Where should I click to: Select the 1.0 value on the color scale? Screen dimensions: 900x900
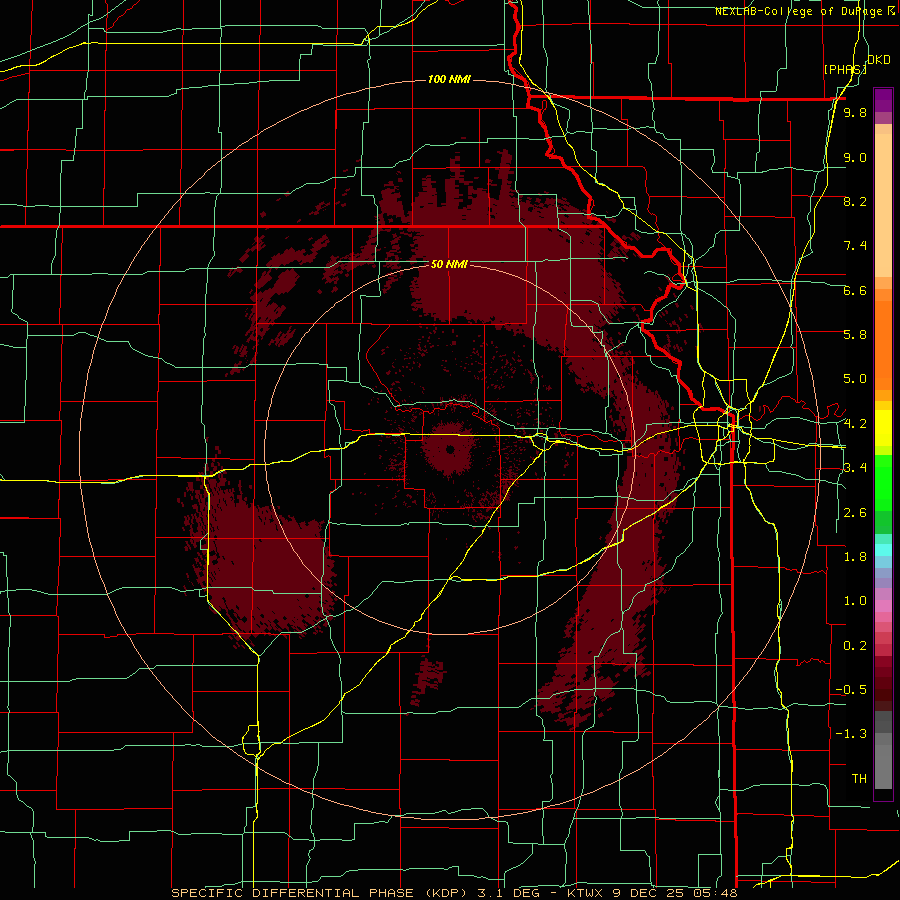coord(855,600)
